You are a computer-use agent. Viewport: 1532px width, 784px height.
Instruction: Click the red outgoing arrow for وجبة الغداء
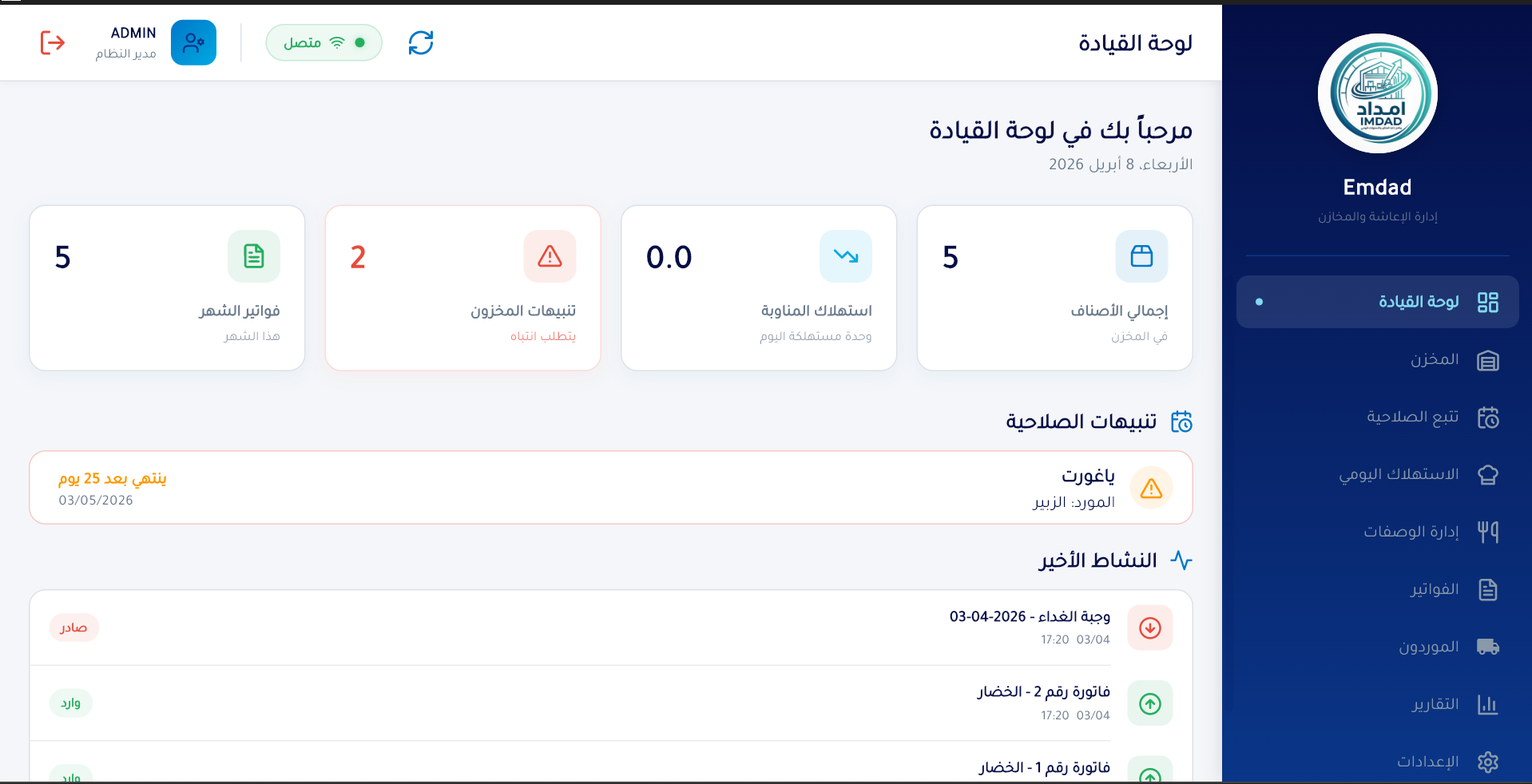click(1149, 628)
